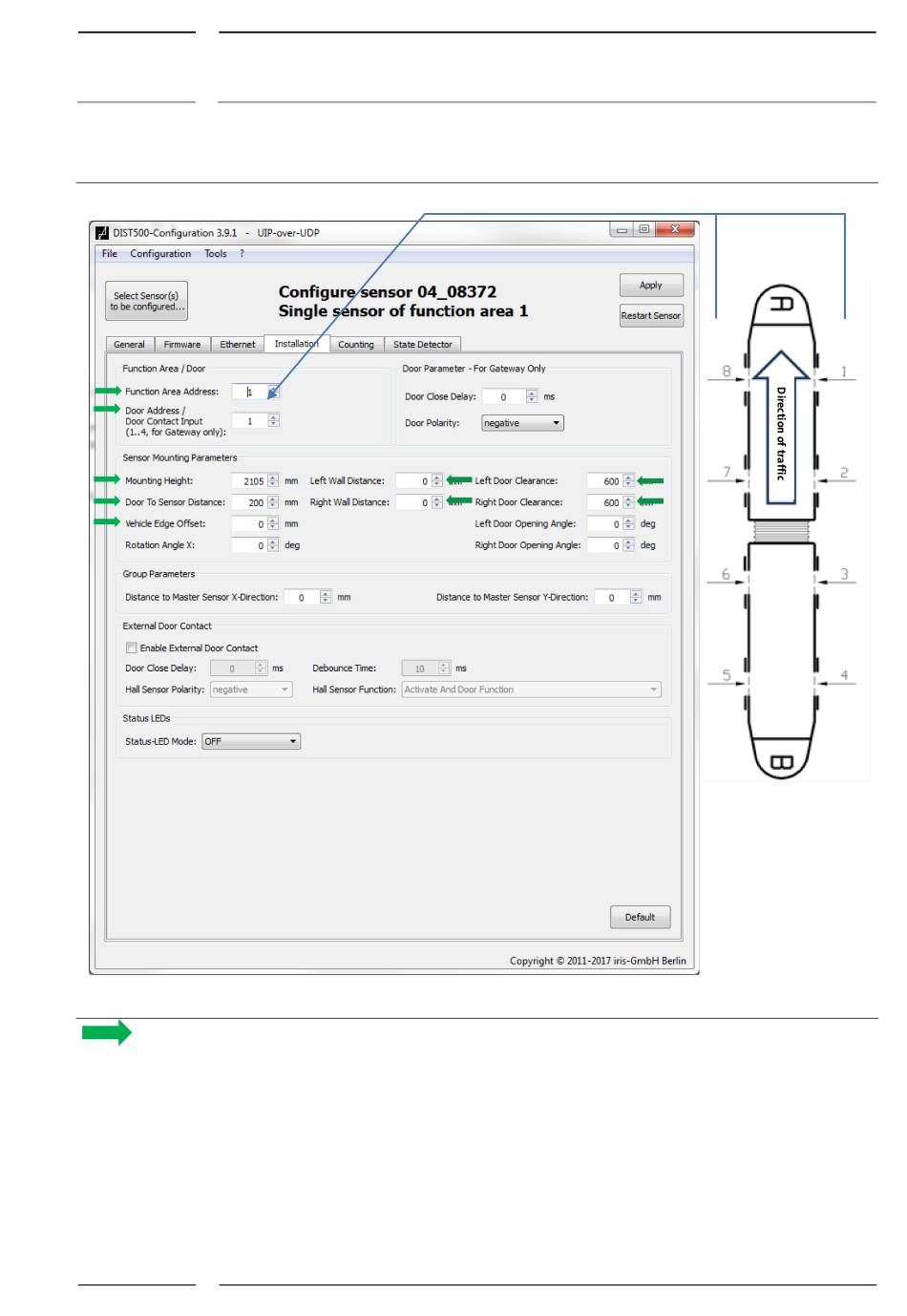Screen dimensions: 907x1316
Task: Click the "Group Parameters" group label
Action: [x=158, y=574]
